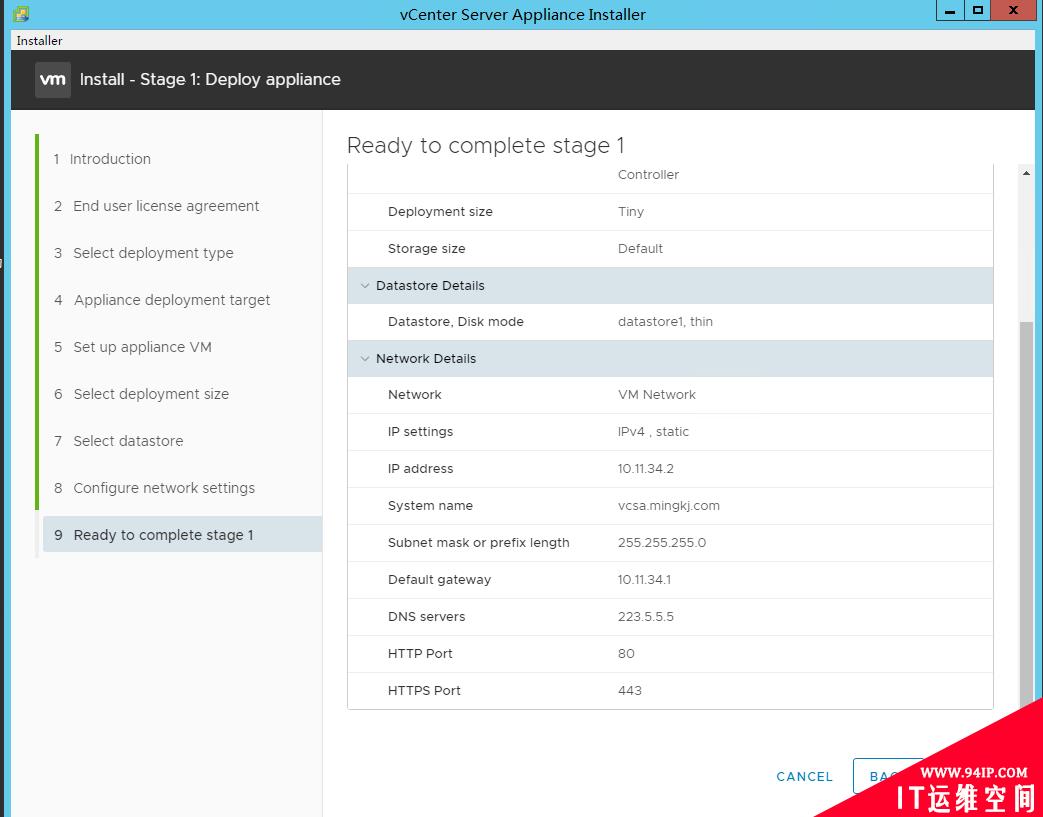1043x817 pixels.
Task: Go to step 1 Introduction
Action: [102, 159]
